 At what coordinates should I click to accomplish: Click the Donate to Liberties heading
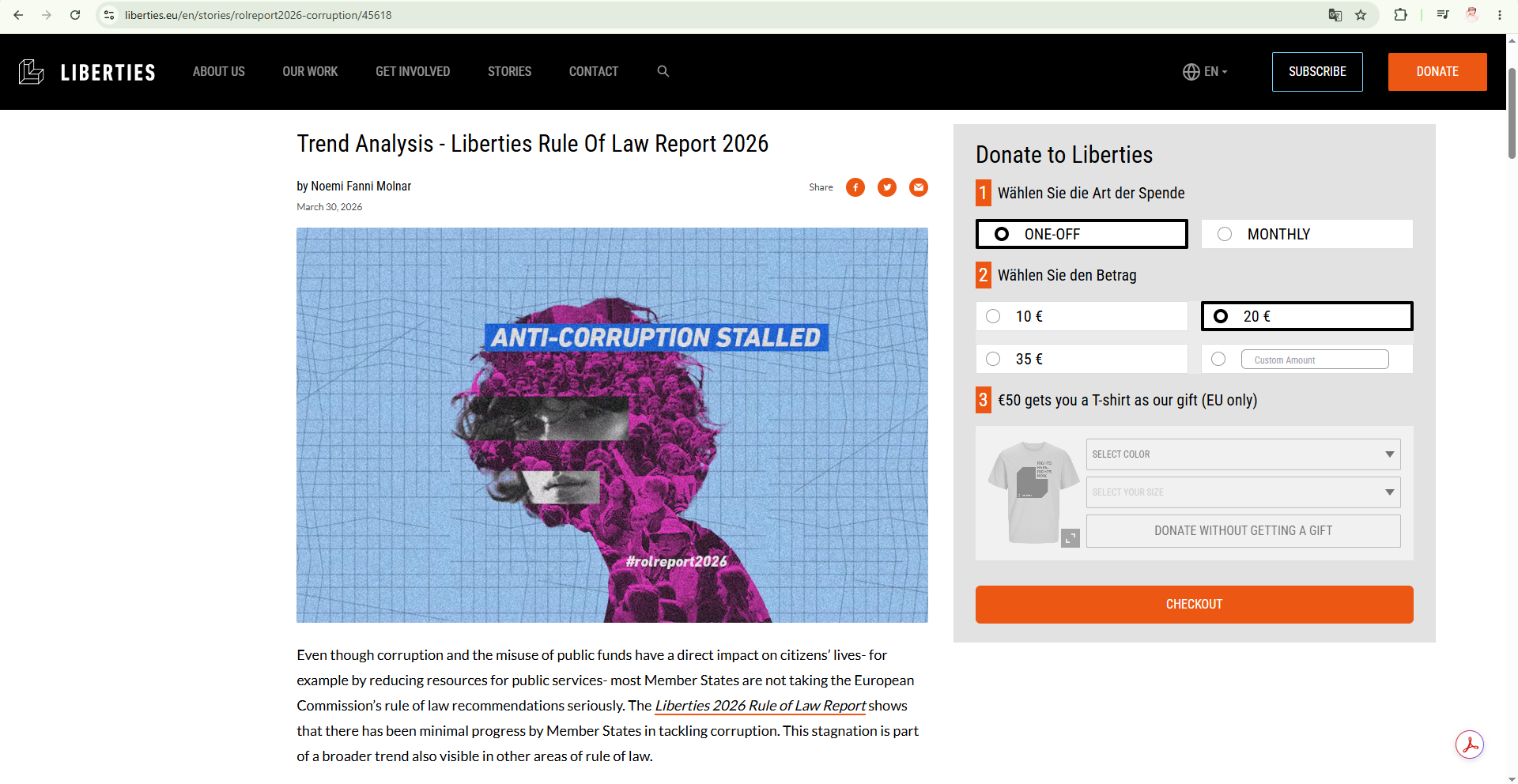click(1064, 155)
